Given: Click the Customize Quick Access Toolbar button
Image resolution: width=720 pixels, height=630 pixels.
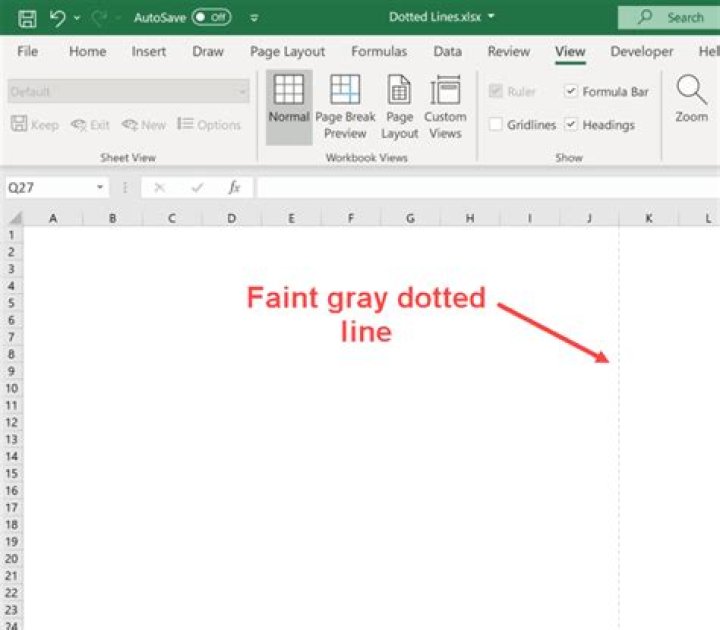Looking at the screenshot, I should (254, 18).
